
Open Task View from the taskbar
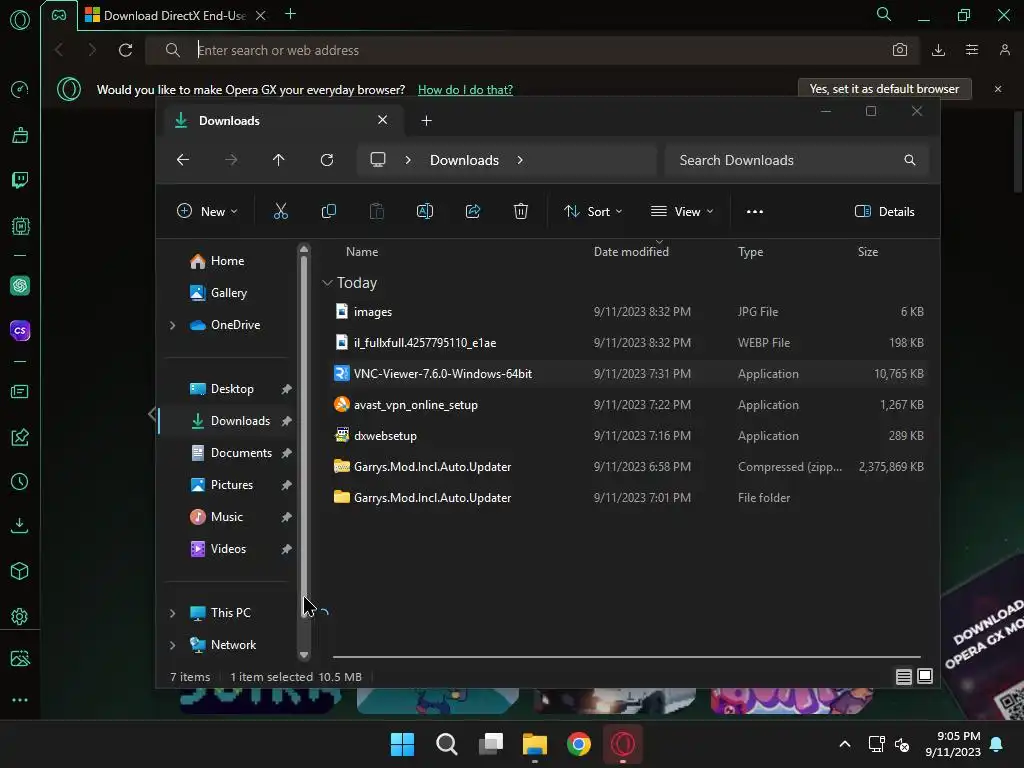490,744
